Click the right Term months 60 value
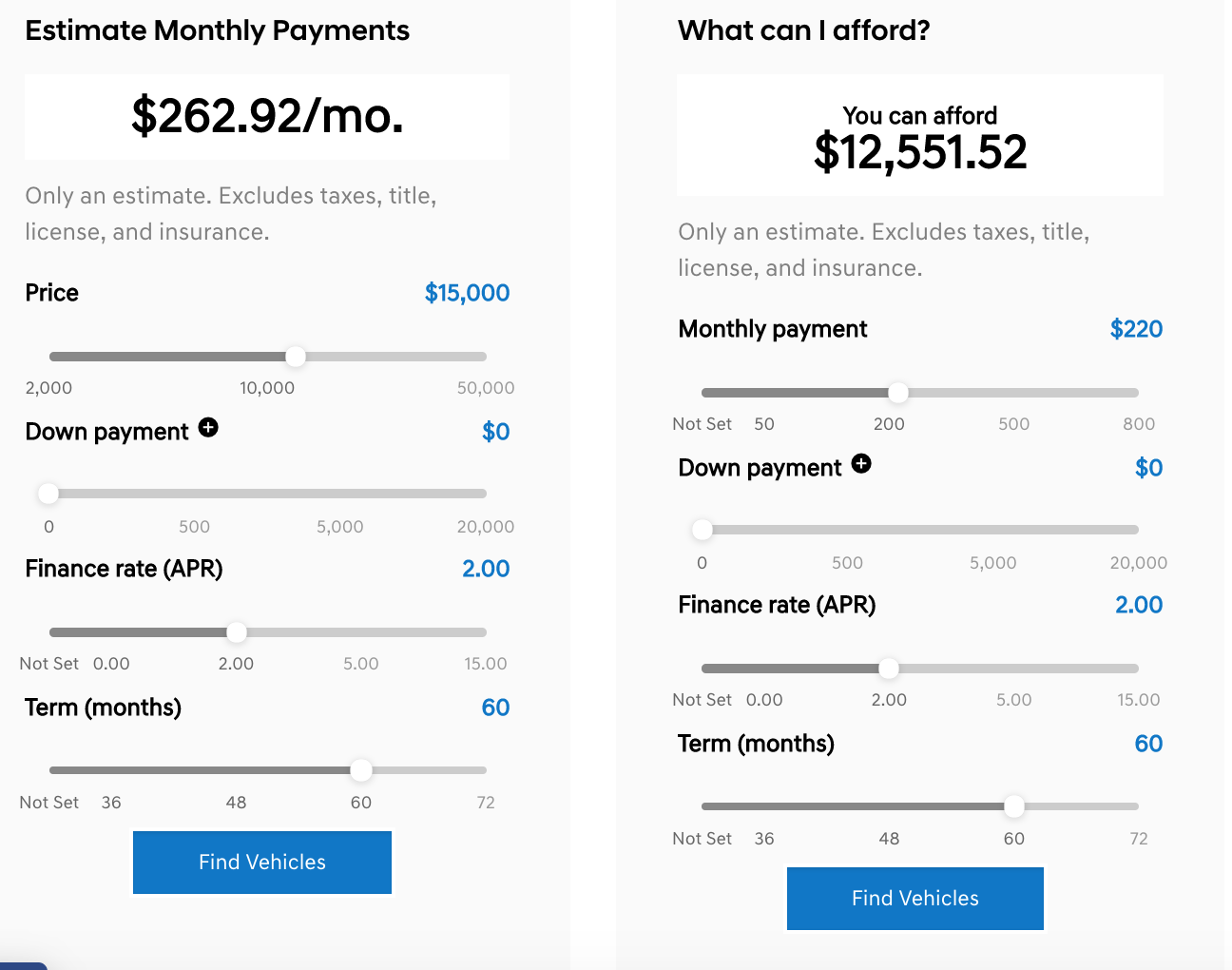The width and height of the screenshot is (1232, 970). 1148,744
